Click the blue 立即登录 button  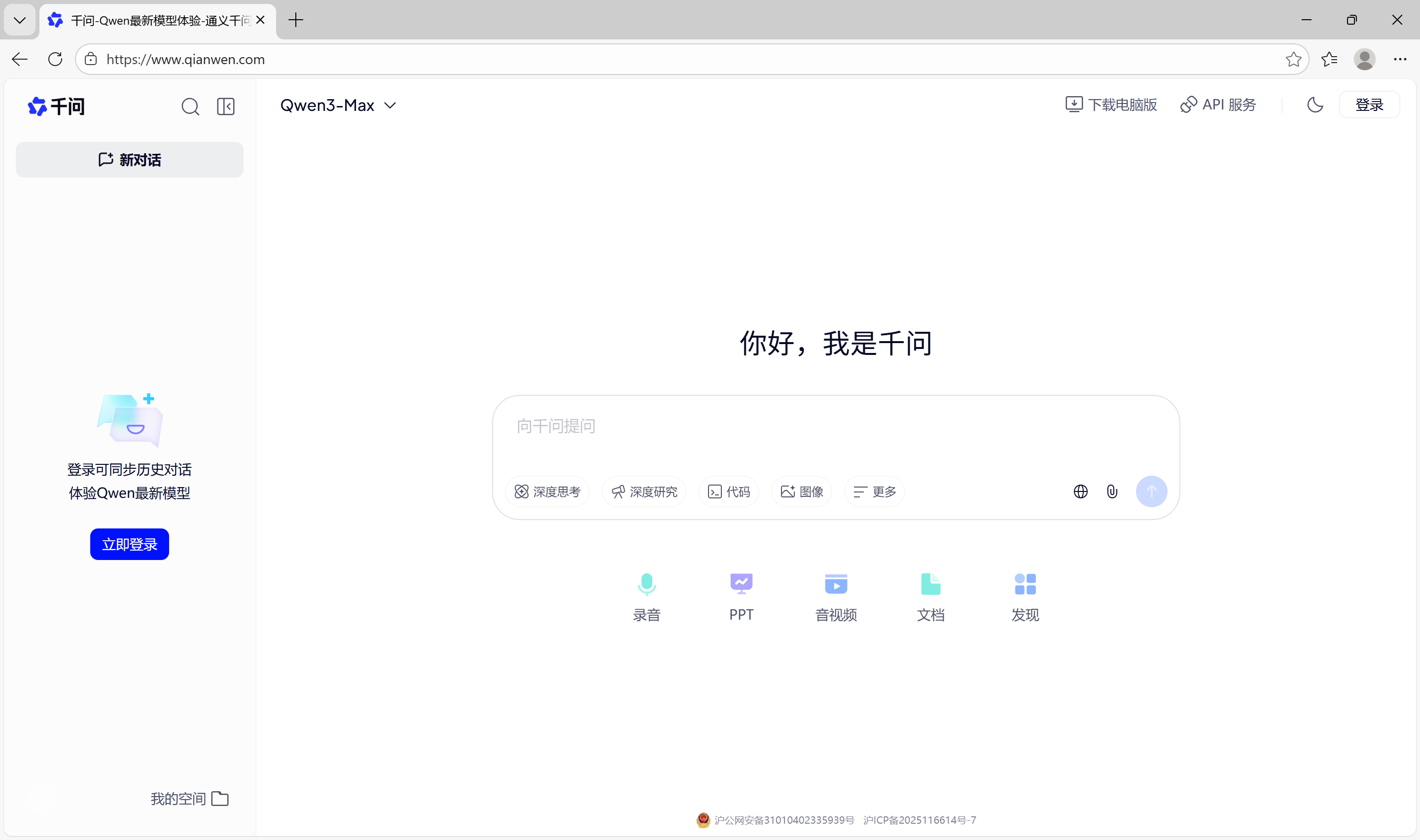[130, 544]
